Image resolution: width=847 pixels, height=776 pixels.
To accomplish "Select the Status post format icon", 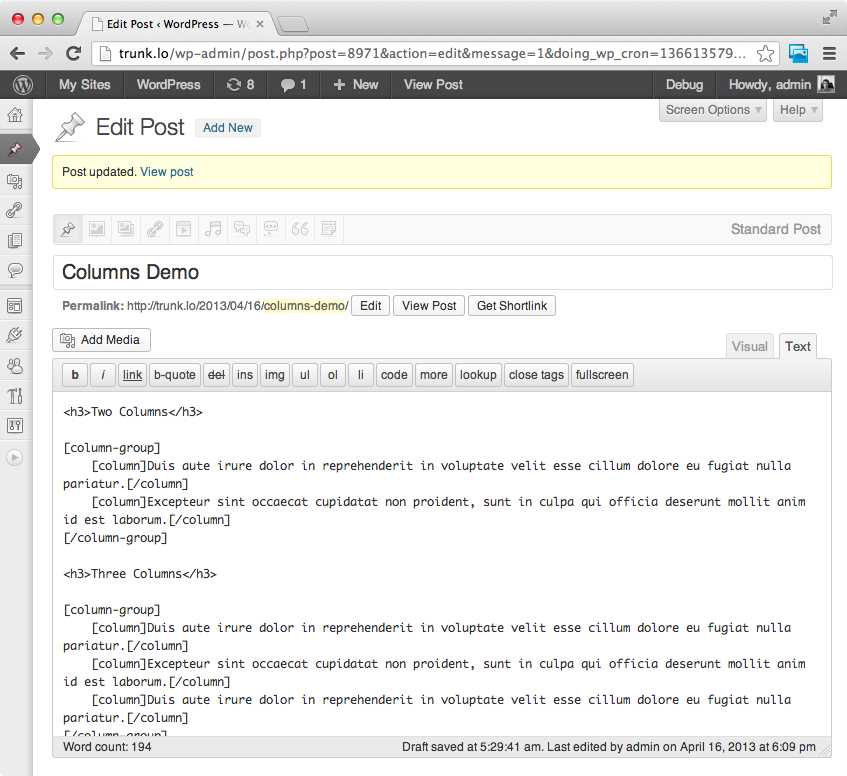I will click(271, 229).
